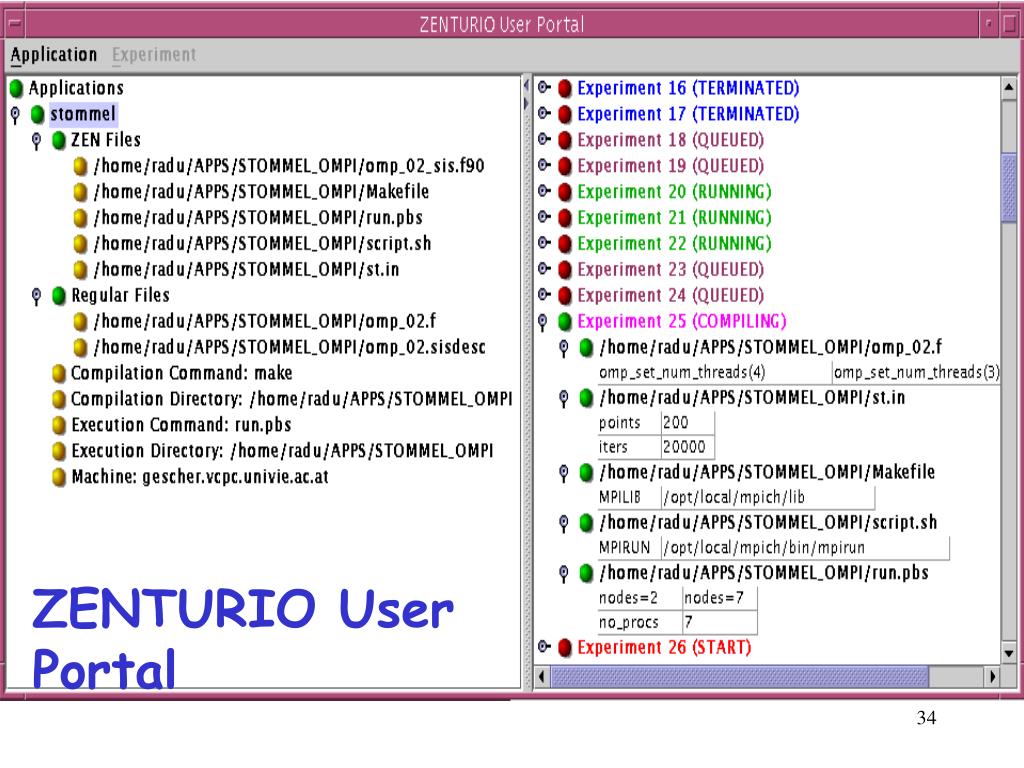Select /home/radu/APPS/STOMMEL_OMPI/omp_02_sis.f90 file
The height and width of the screenshot is (768, 1024).
coord(289,166)
